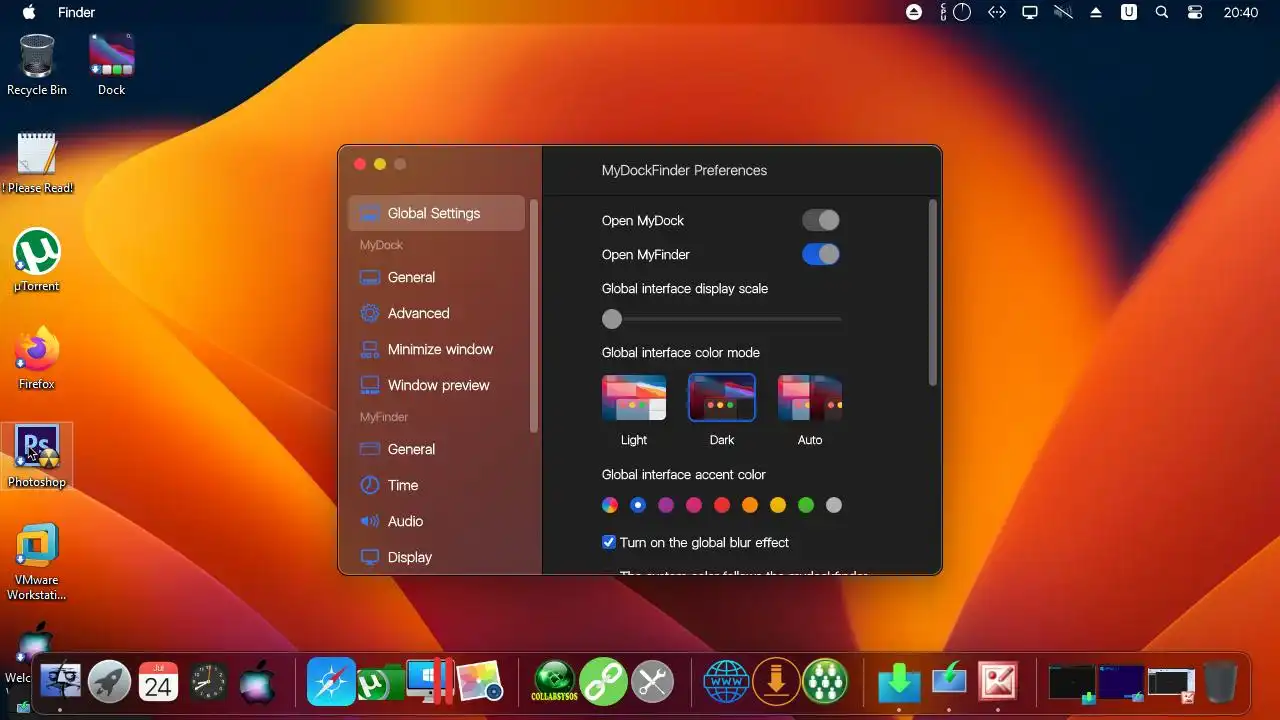Screen dimensions: 1280x720
Task: Open the blue WWW globe icon in dock
Action: [x=727, y=682]
